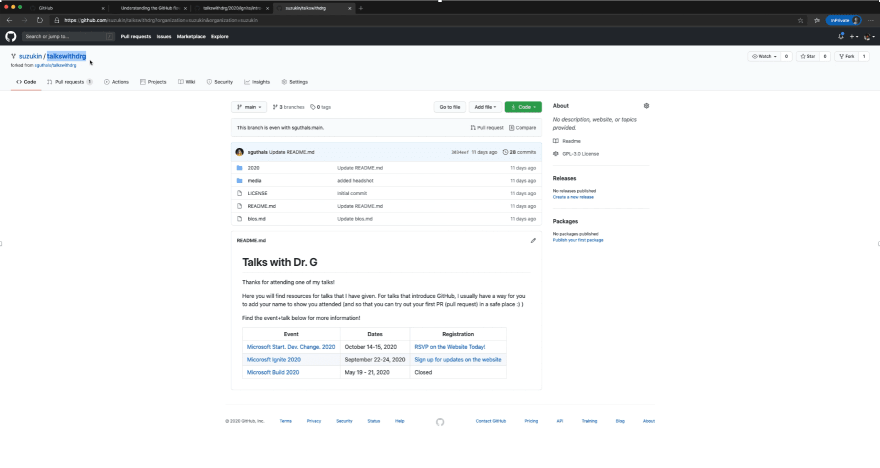
Task: Open the Security tab
Action: pyautogui.click(x=219, y=82)
